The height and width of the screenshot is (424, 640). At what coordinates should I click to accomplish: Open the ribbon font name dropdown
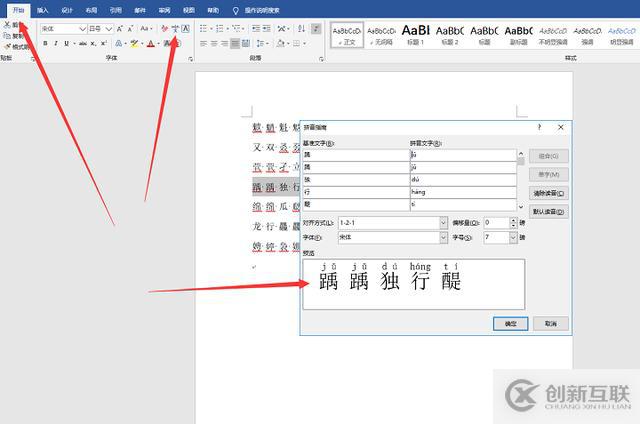click(x=82, y=29)
